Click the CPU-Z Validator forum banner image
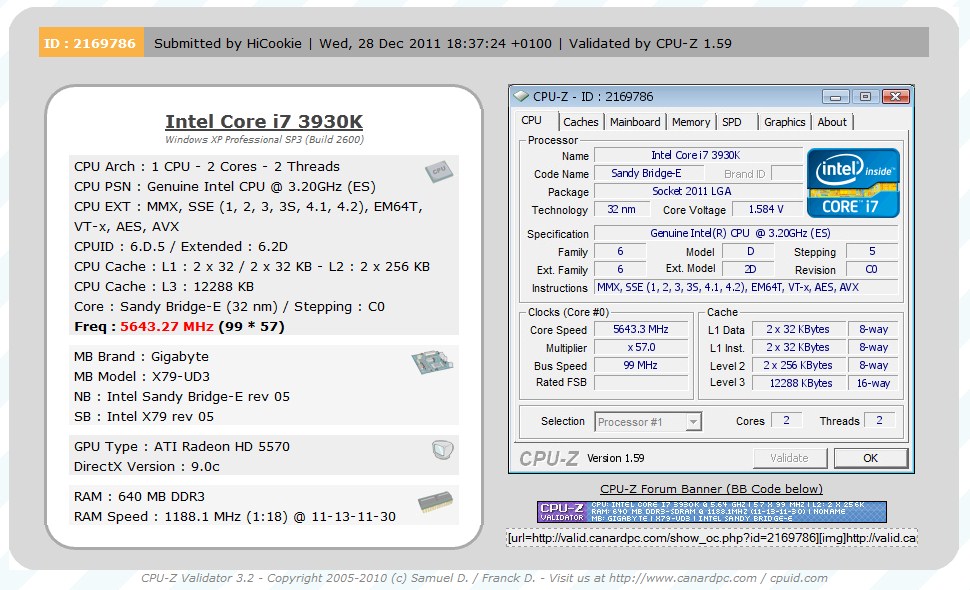Image resolution: width=970 pixels, height=590 pixels. pyautogui.click(x=711, y=511)
